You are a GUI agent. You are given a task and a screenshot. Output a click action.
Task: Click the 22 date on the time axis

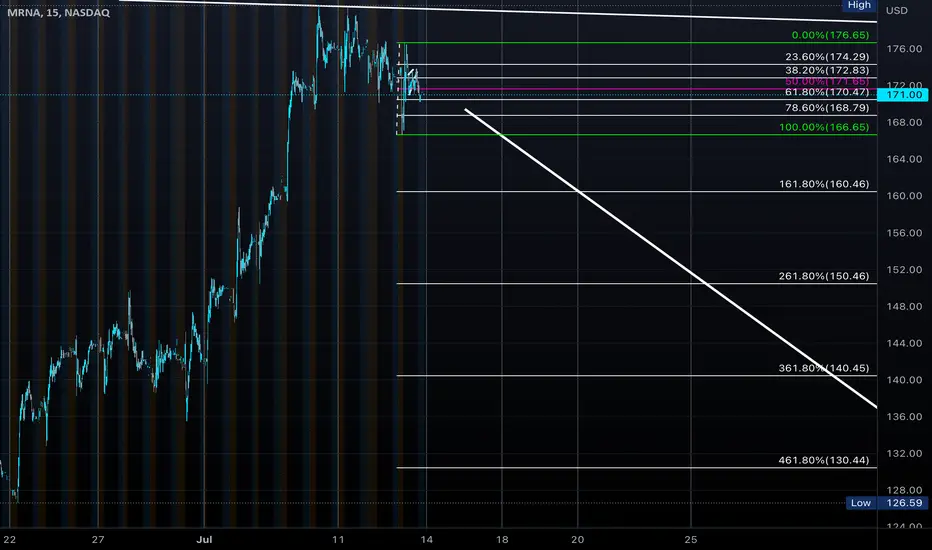click(10, 540)
